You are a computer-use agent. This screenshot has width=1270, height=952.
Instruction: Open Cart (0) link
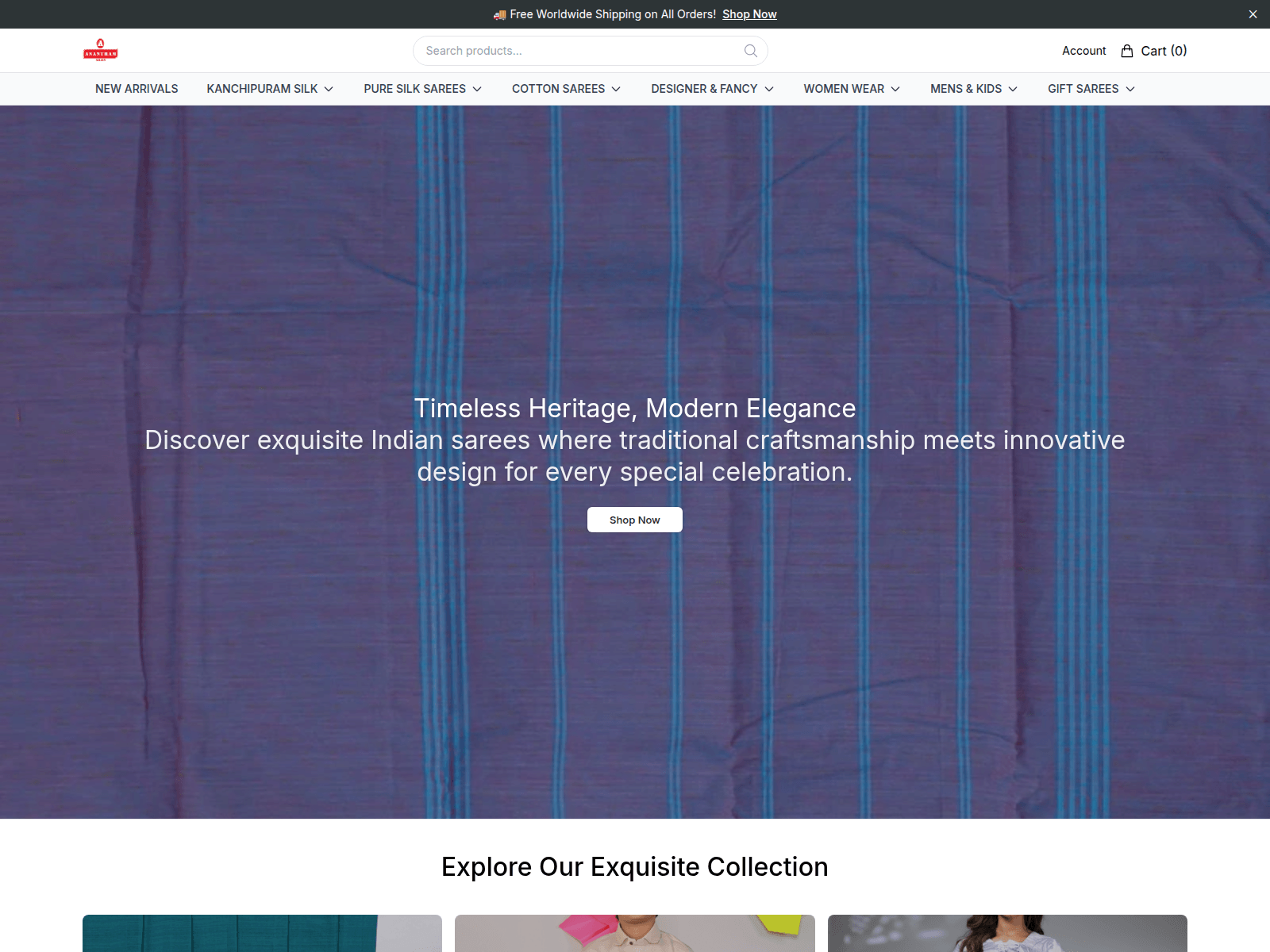(1153, 51)
